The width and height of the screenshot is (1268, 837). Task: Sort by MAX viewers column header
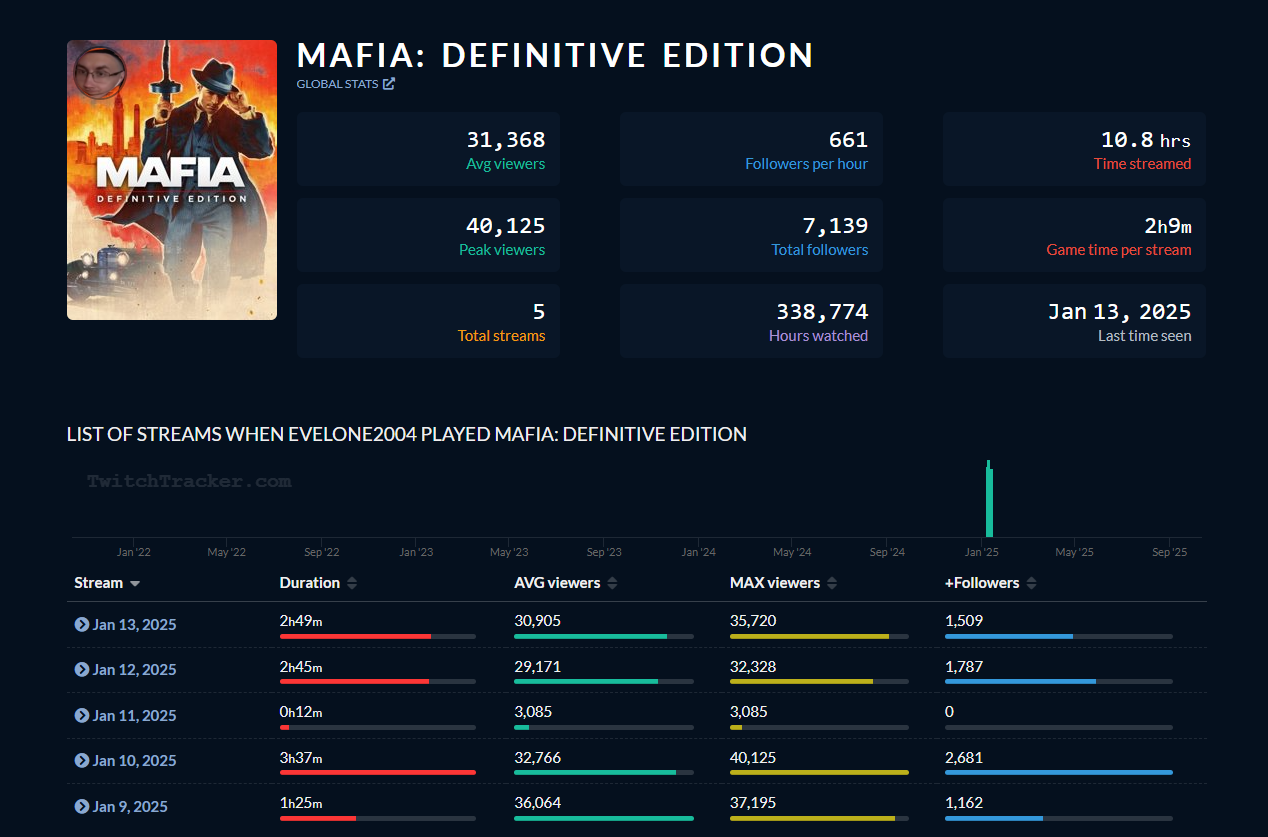[783, 583]
